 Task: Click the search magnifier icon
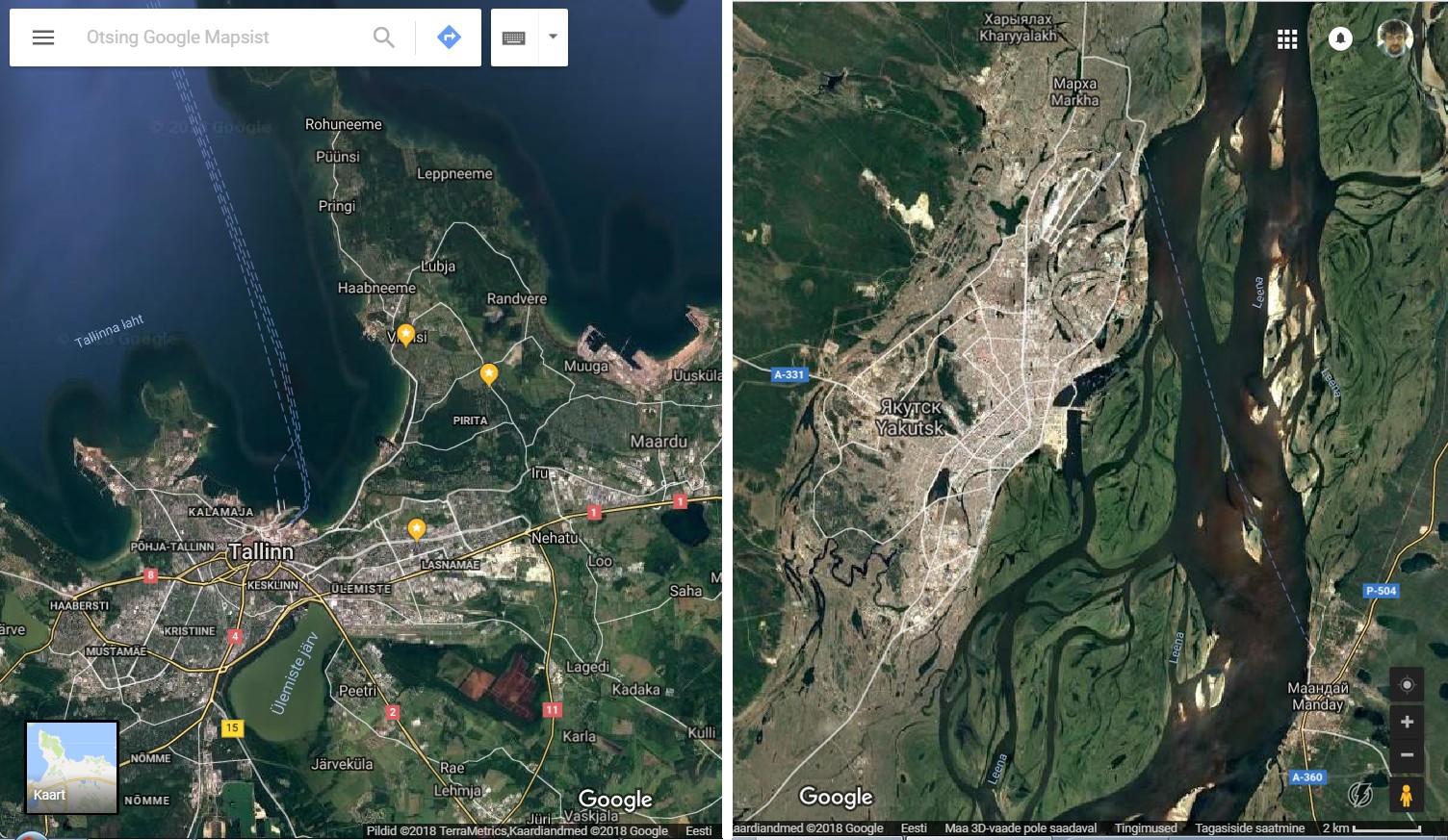pyautogui.click(x=383, y=38)
